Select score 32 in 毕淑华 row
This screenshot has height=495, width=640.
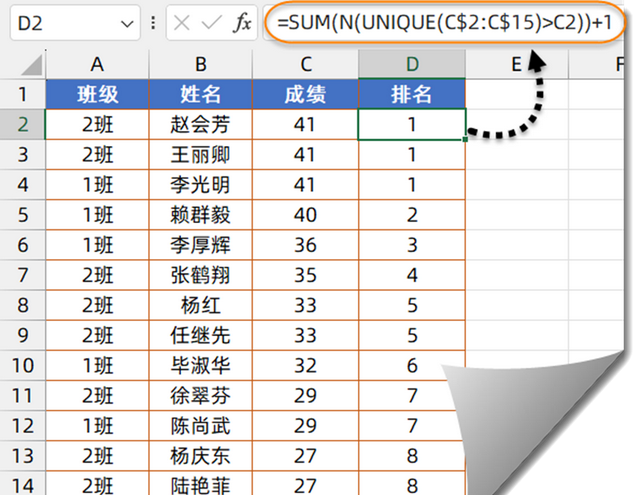[305, 365]
